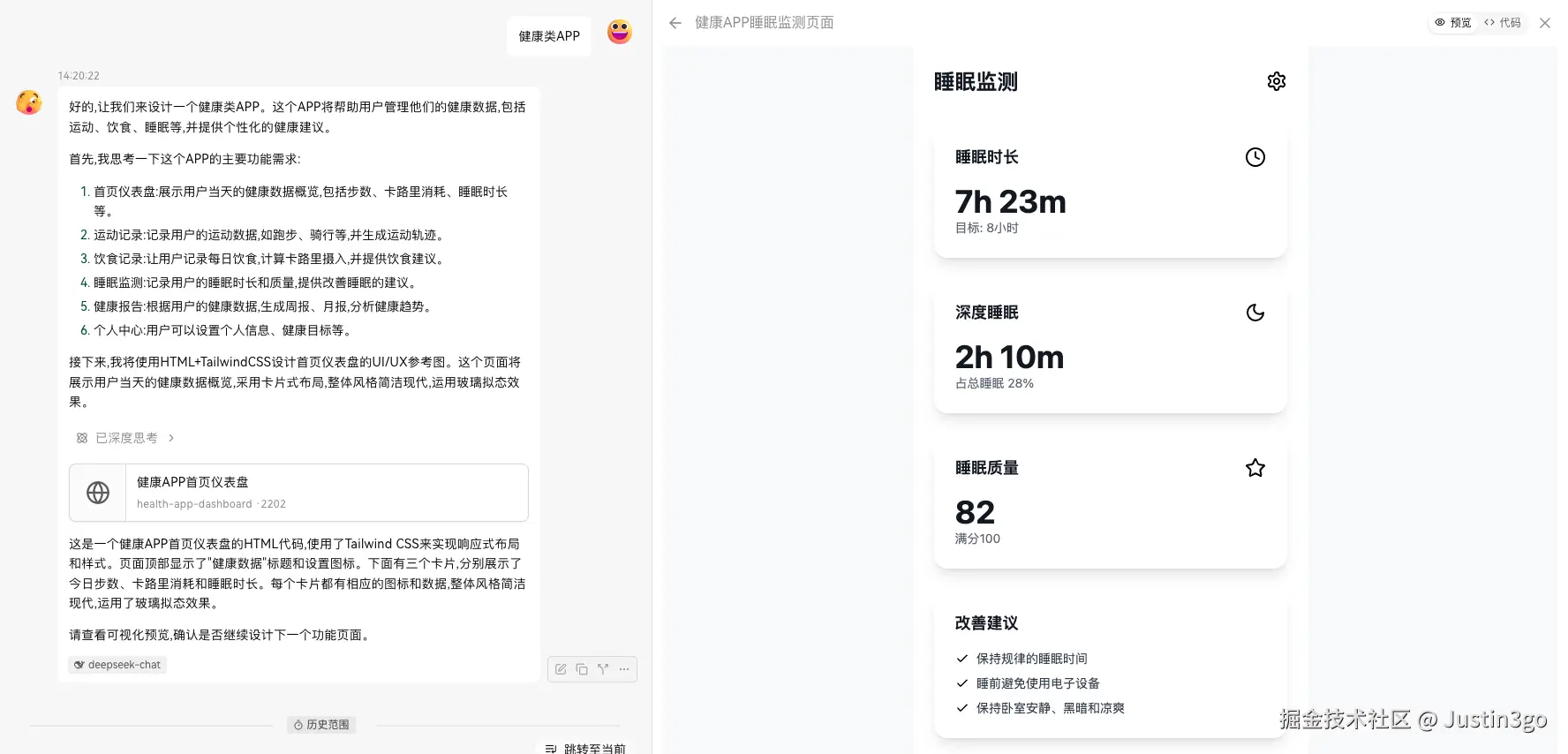Open the 健康APP首页仪表盘 artifact card
Screen dimensions: 1568x754
tap(298, 493)
